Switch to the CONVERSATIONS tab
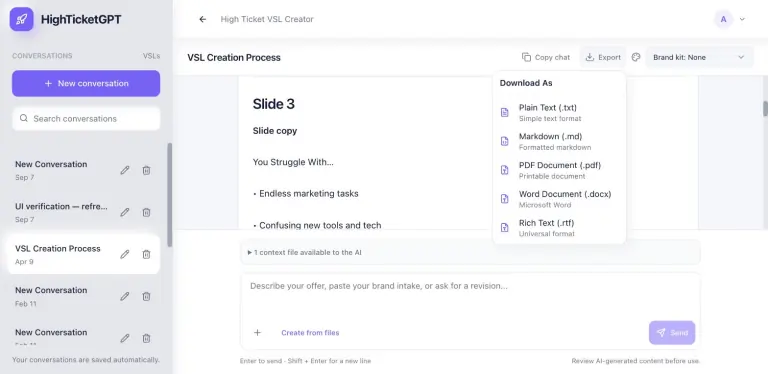Image resolution: width=768 pixels, height=374 pixels. click(x=42, y=56)
